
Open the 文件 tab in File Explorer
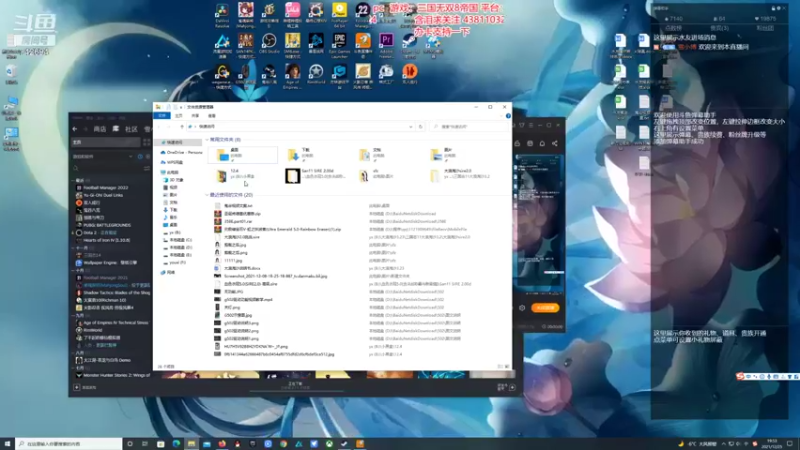pyautogui.click(x=162, y=116)
